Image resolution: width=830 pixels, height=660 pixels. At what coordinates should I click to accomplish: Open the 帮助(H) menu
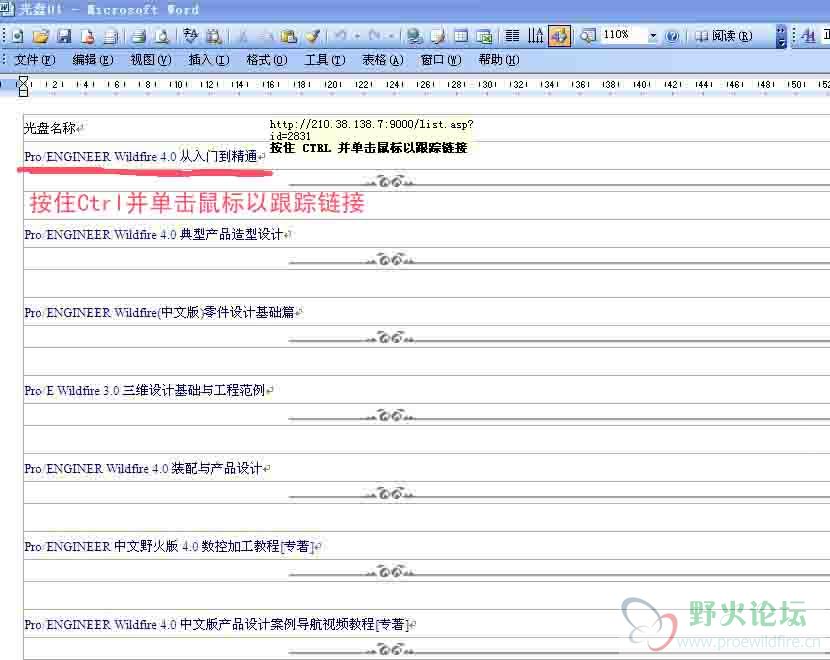[499, 60]
